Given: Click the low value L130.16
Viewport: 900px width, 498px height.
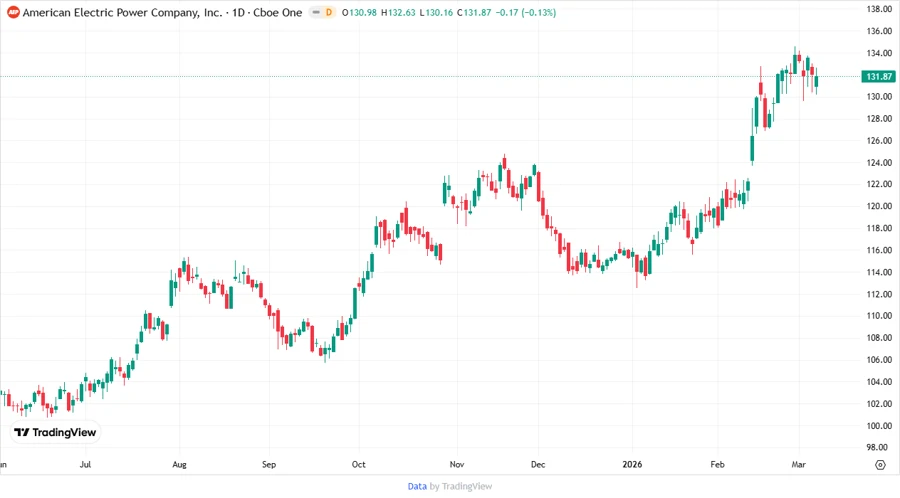Looking at the screenshot, I should tap(436, 13).
